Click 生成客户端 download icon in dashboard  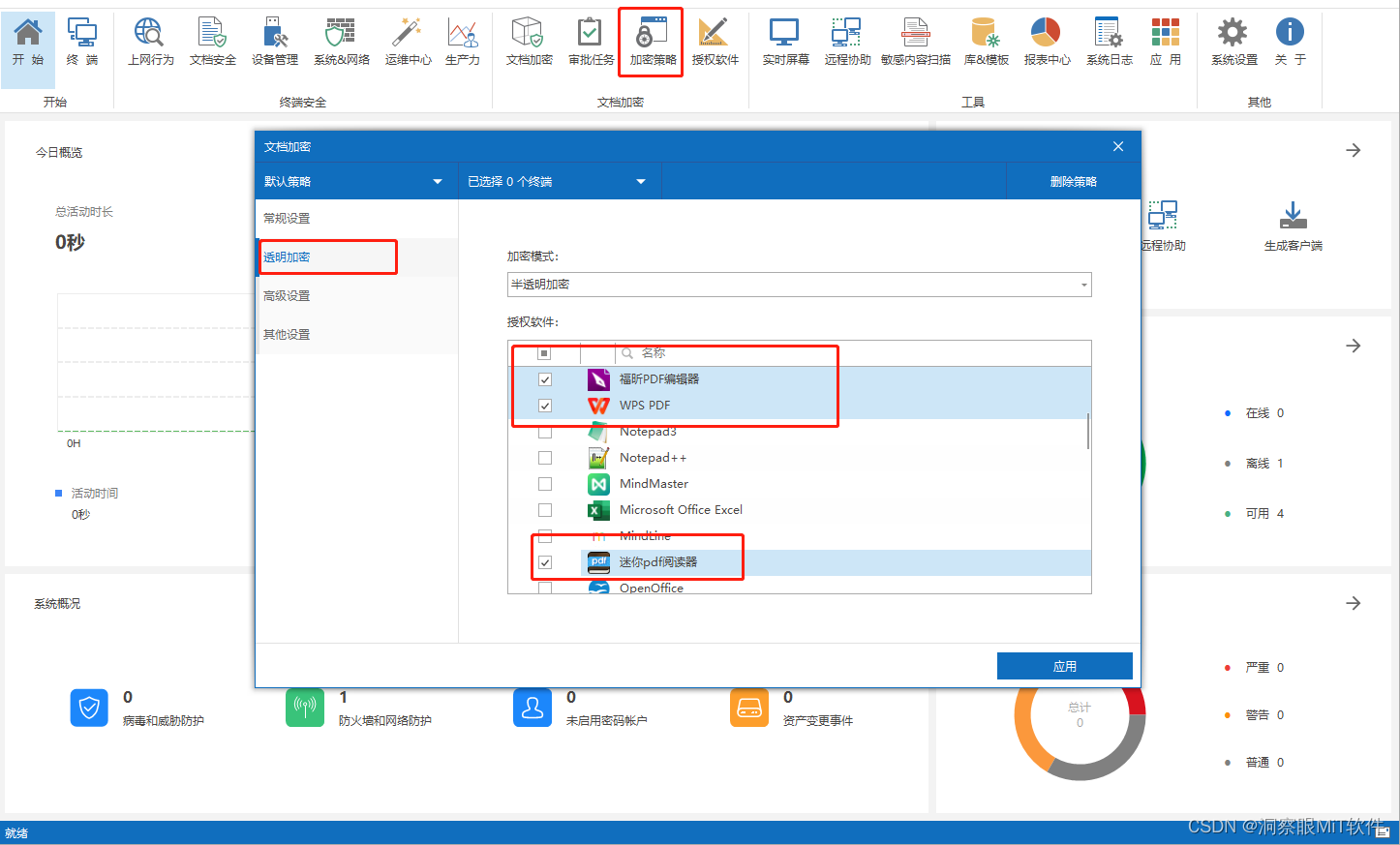(1293, 226)
